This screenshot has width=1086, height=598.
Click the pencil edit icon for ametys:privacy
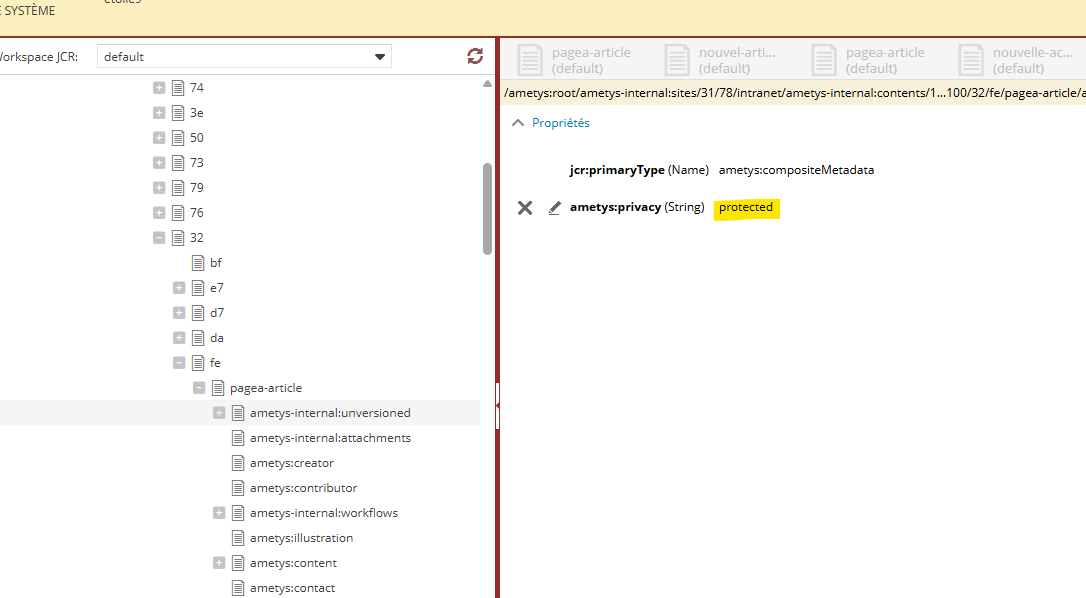[x=555, y=208]
